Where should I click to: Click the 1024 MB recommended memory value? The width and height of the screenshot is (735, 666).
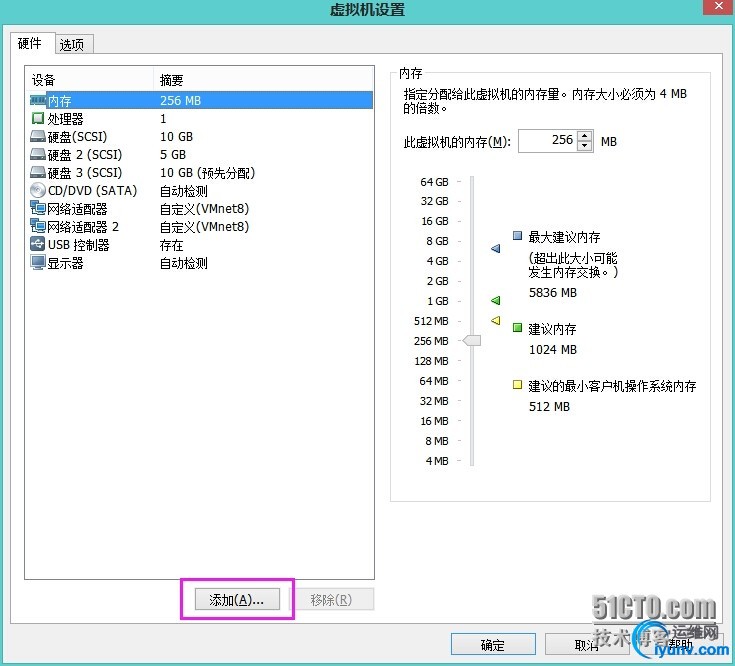(553, 349)
